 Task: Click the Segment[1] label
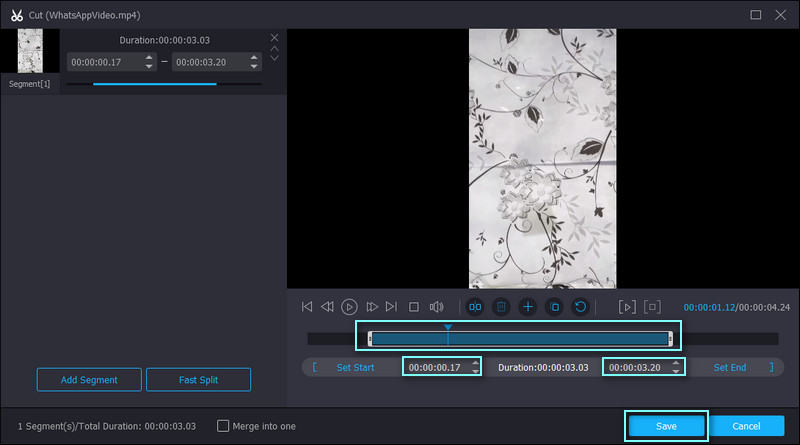point(30,84)
